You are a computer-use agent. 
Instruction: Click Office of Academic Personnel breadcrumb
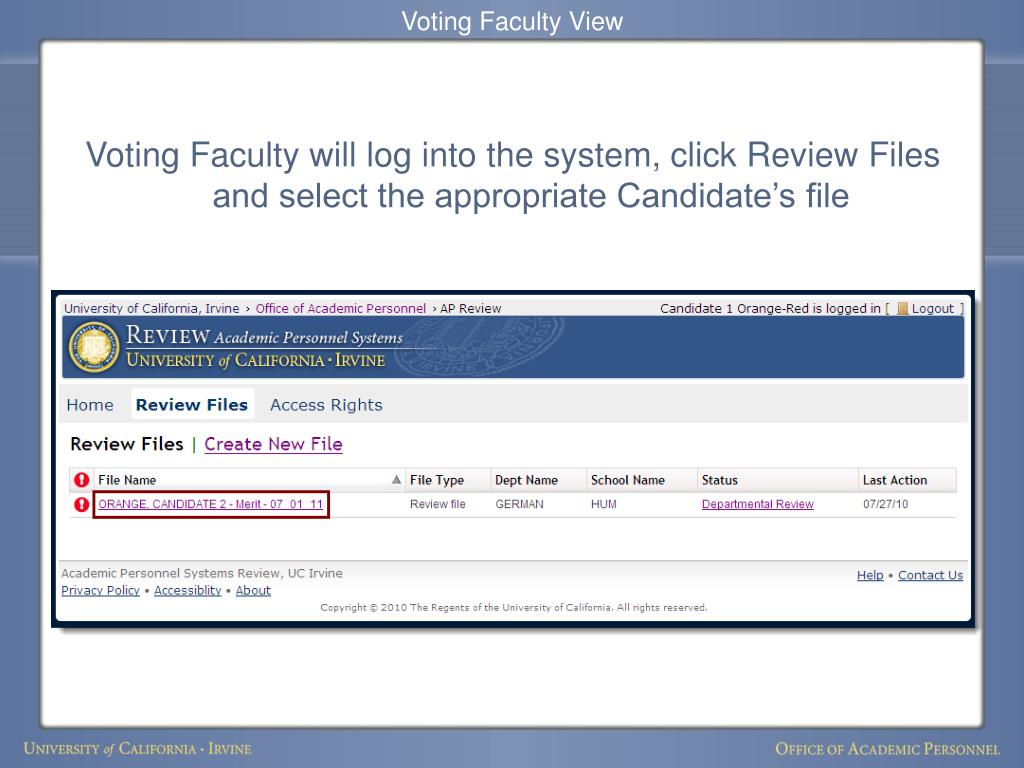(x=341, y=308)
